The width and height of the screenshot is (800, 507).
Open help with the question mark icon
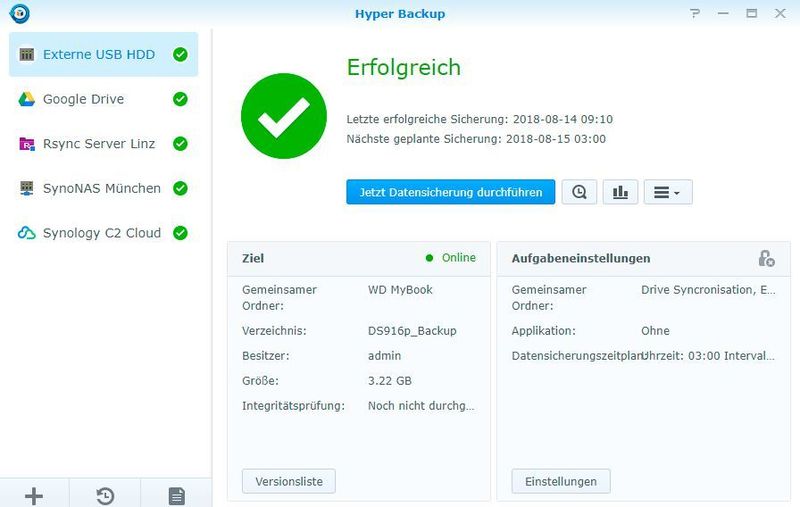[x=694, y=13]
